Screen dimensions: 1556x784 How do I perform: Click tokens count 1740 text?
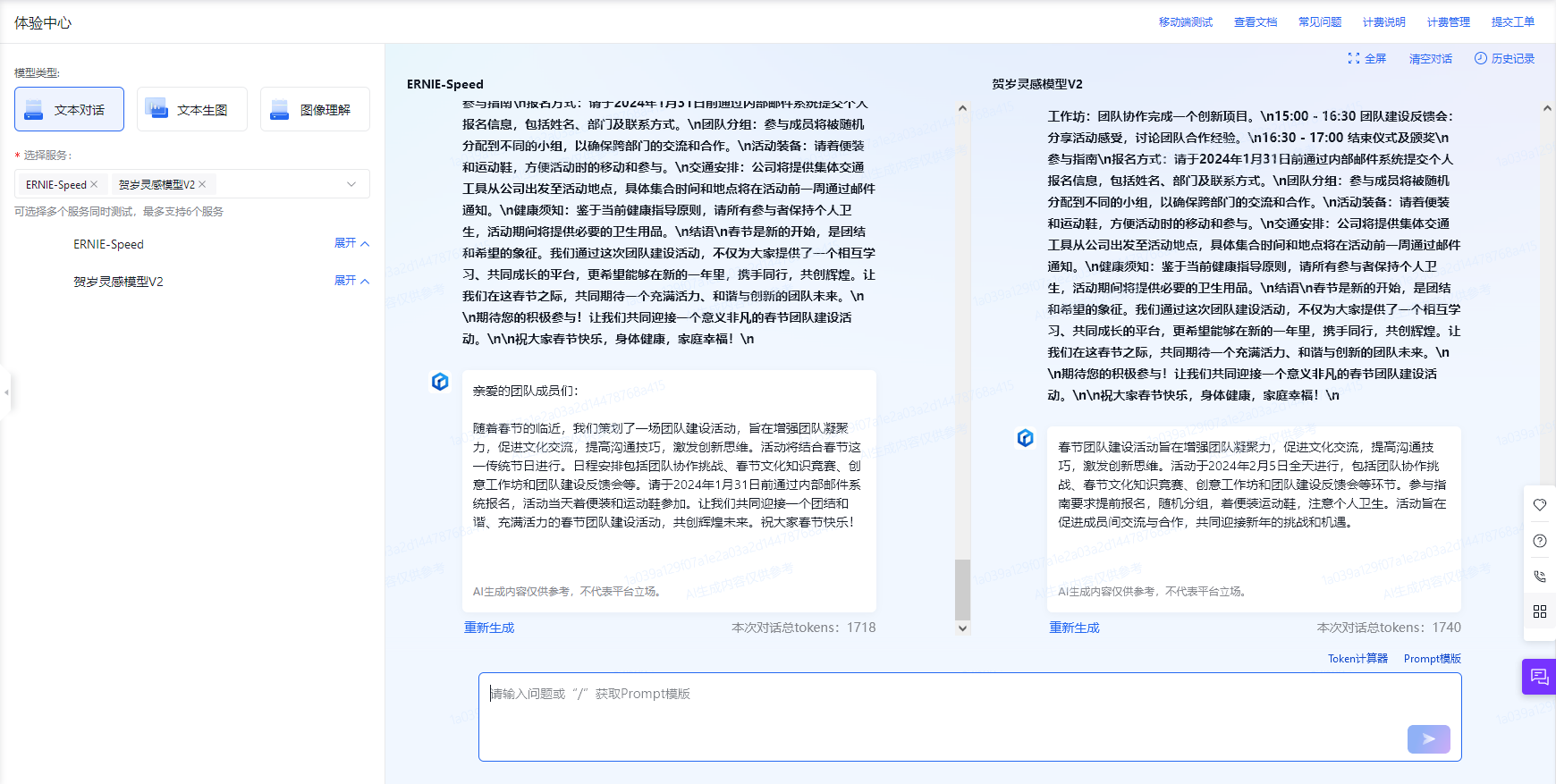[x=1389, y=628]
